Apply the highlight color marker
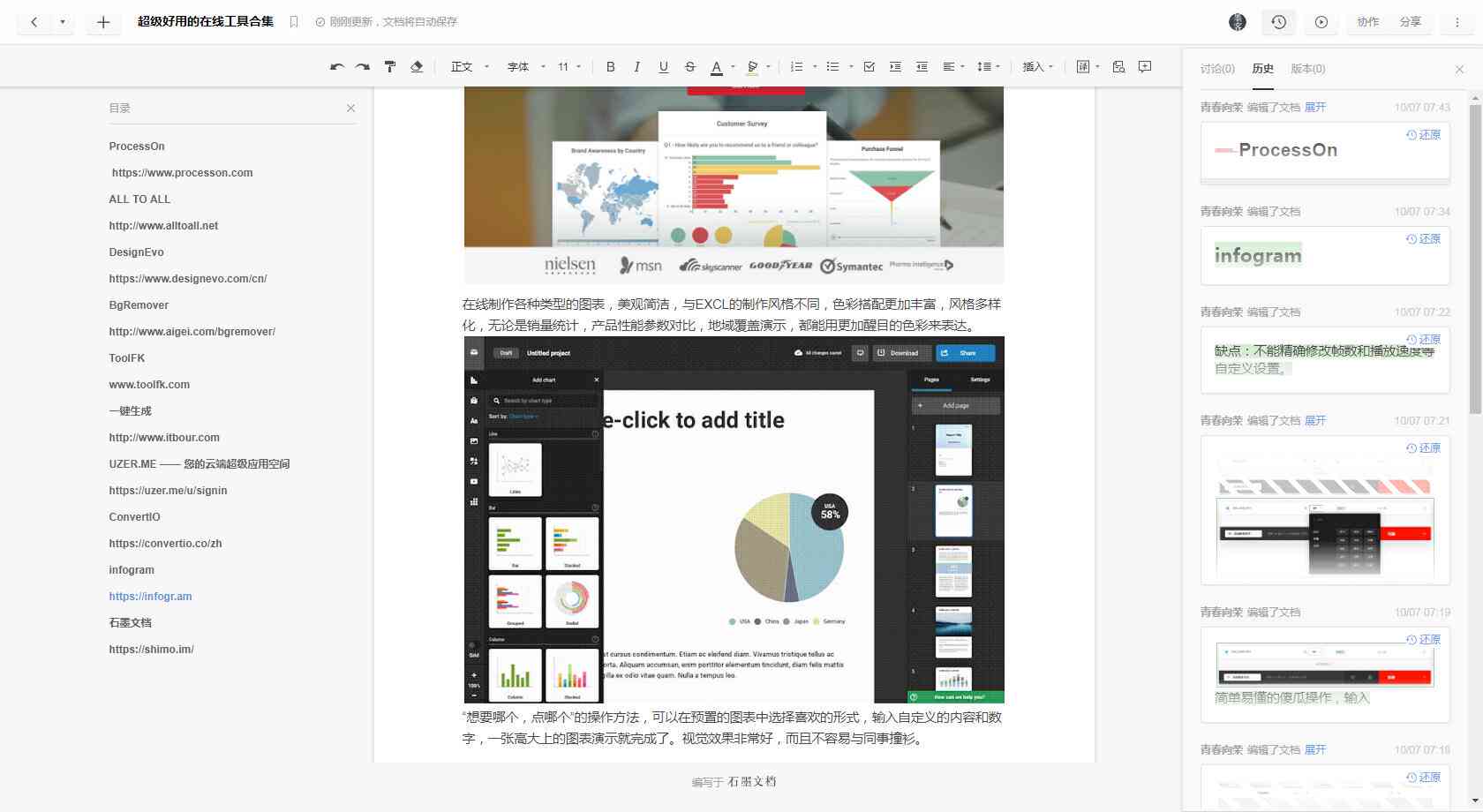 pyautogui.click(x=752, y=67)
